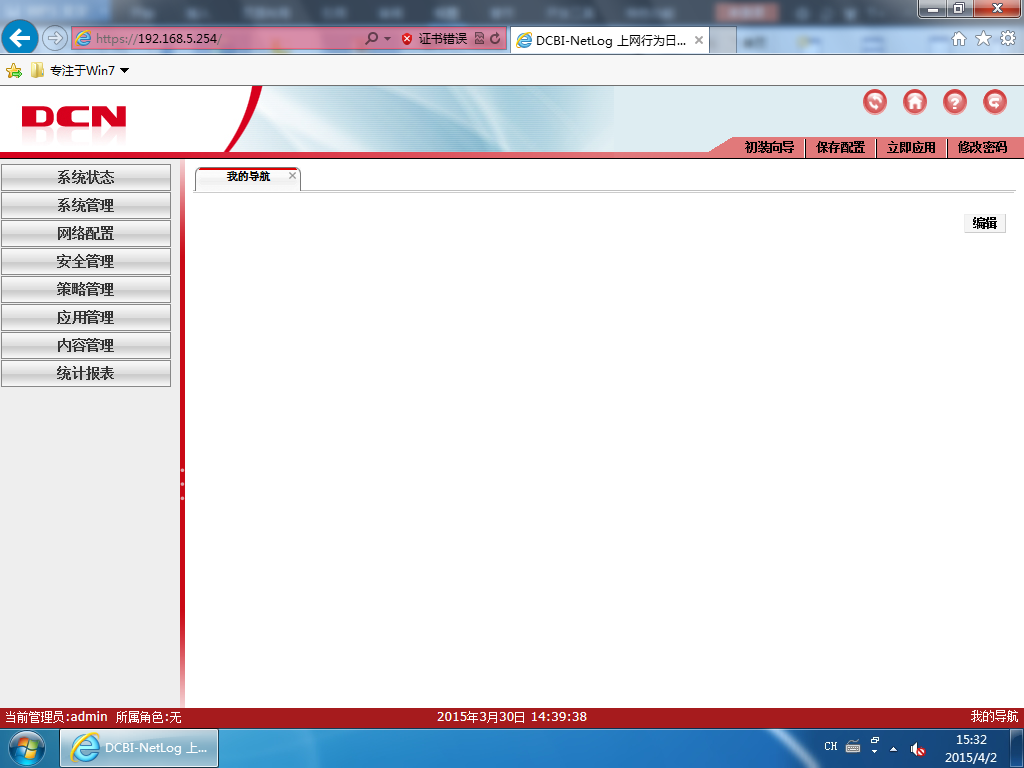The image size is (1024, 768).
Task: Expand 应用管理 menu
Action: pos(86,317)
